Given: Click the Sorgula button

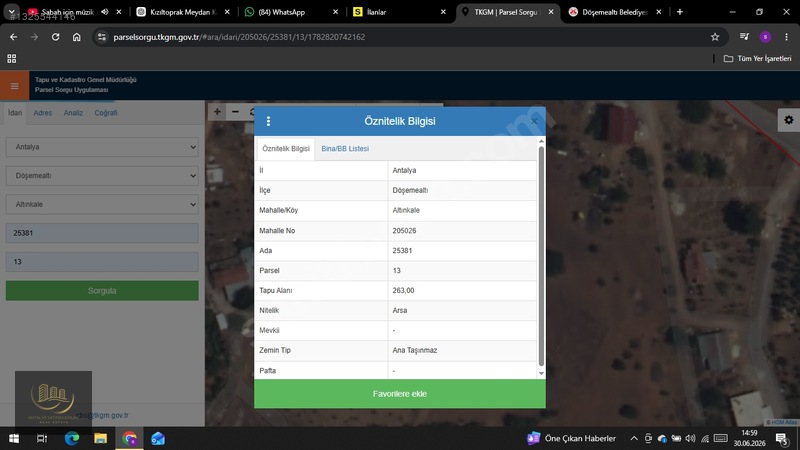Looking at the screenshot, I should pyautogui.click(x=102, y=290).
